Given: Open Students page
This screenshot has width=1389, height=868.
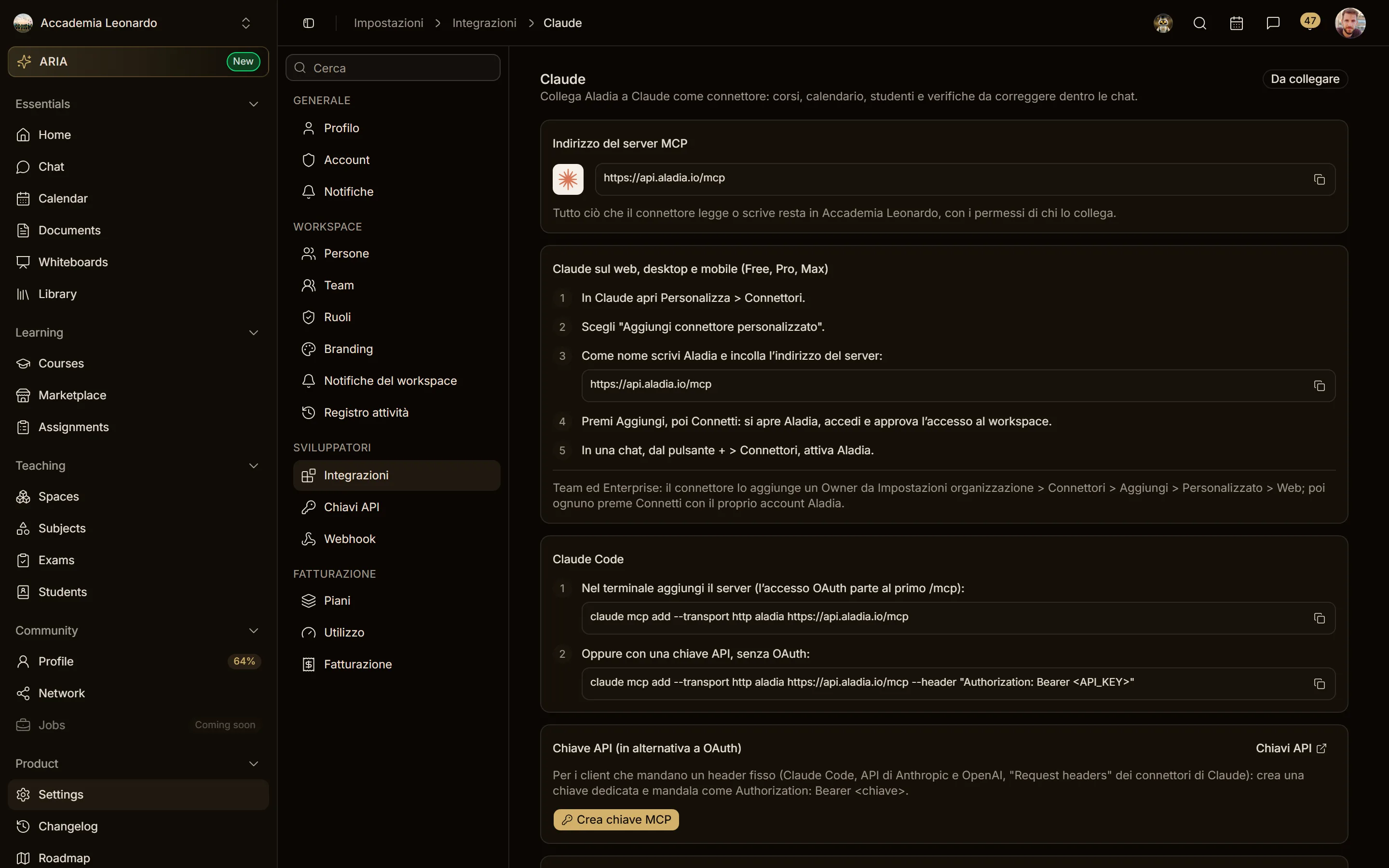Looking at the screenshot, I should click(x=138, y=592).
